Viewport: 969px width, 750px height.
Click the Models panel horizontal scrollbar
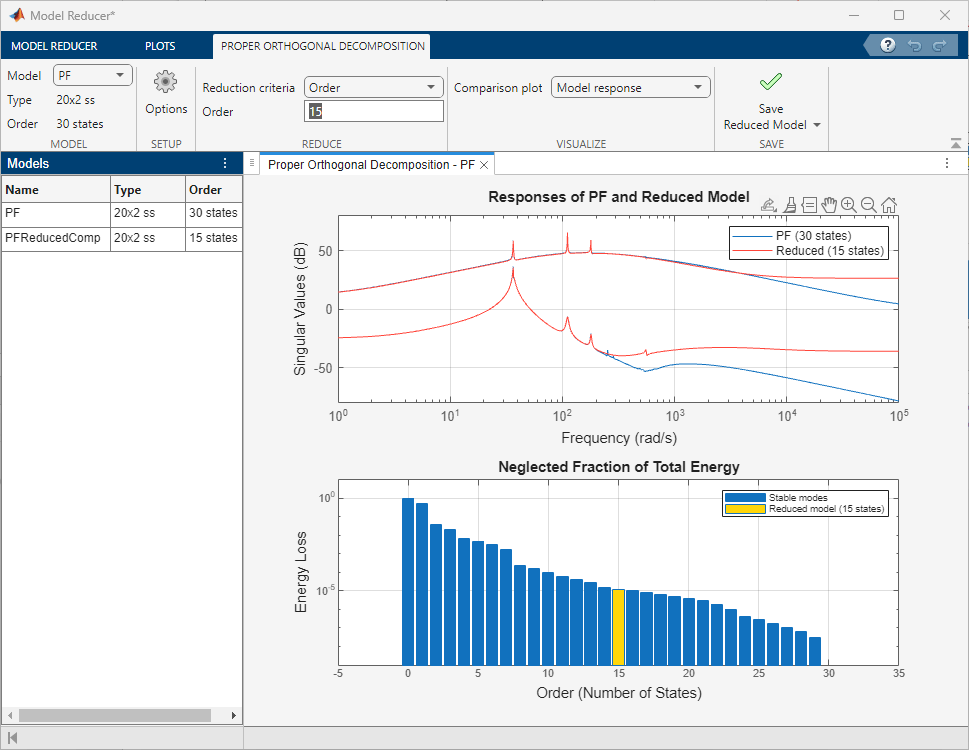click(114, 716)
